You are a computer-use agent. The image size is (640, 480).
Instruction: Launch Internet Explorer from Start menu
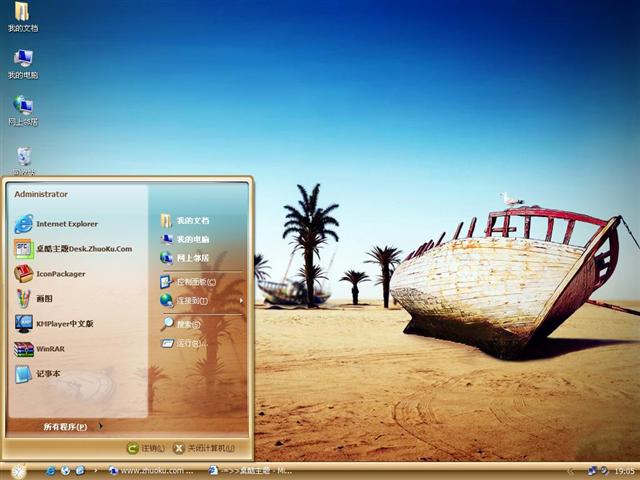click(x=56, y=224)
